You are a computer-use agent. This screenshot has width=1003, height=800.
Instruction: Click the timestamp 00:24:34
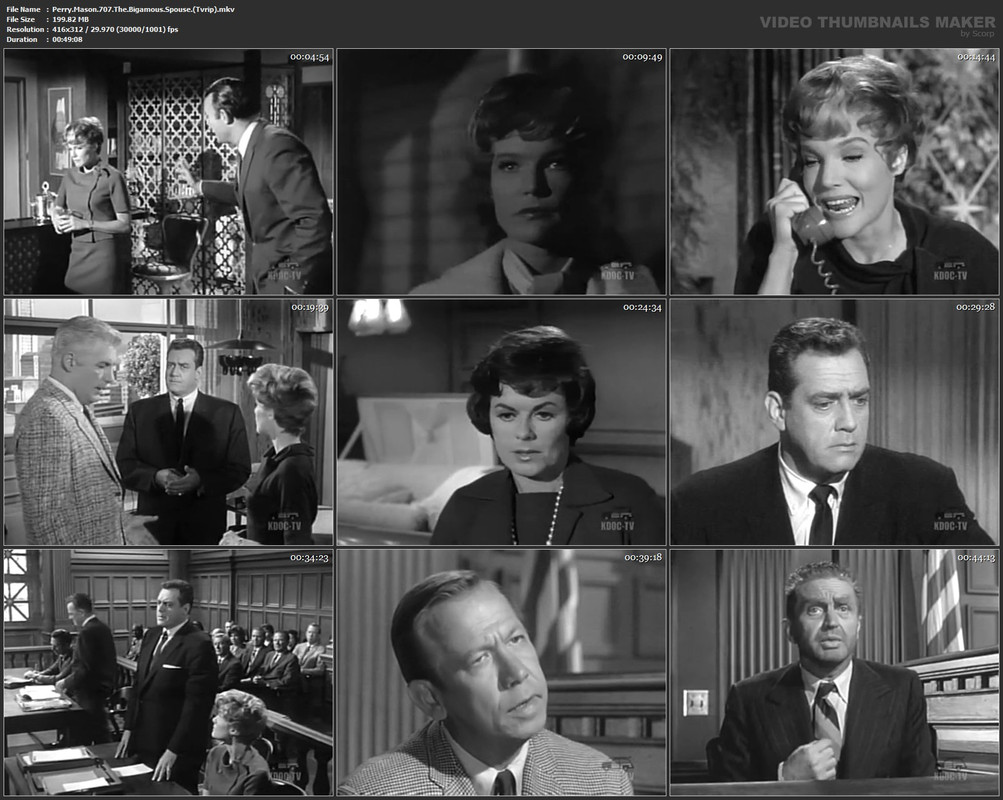point(642,308)
